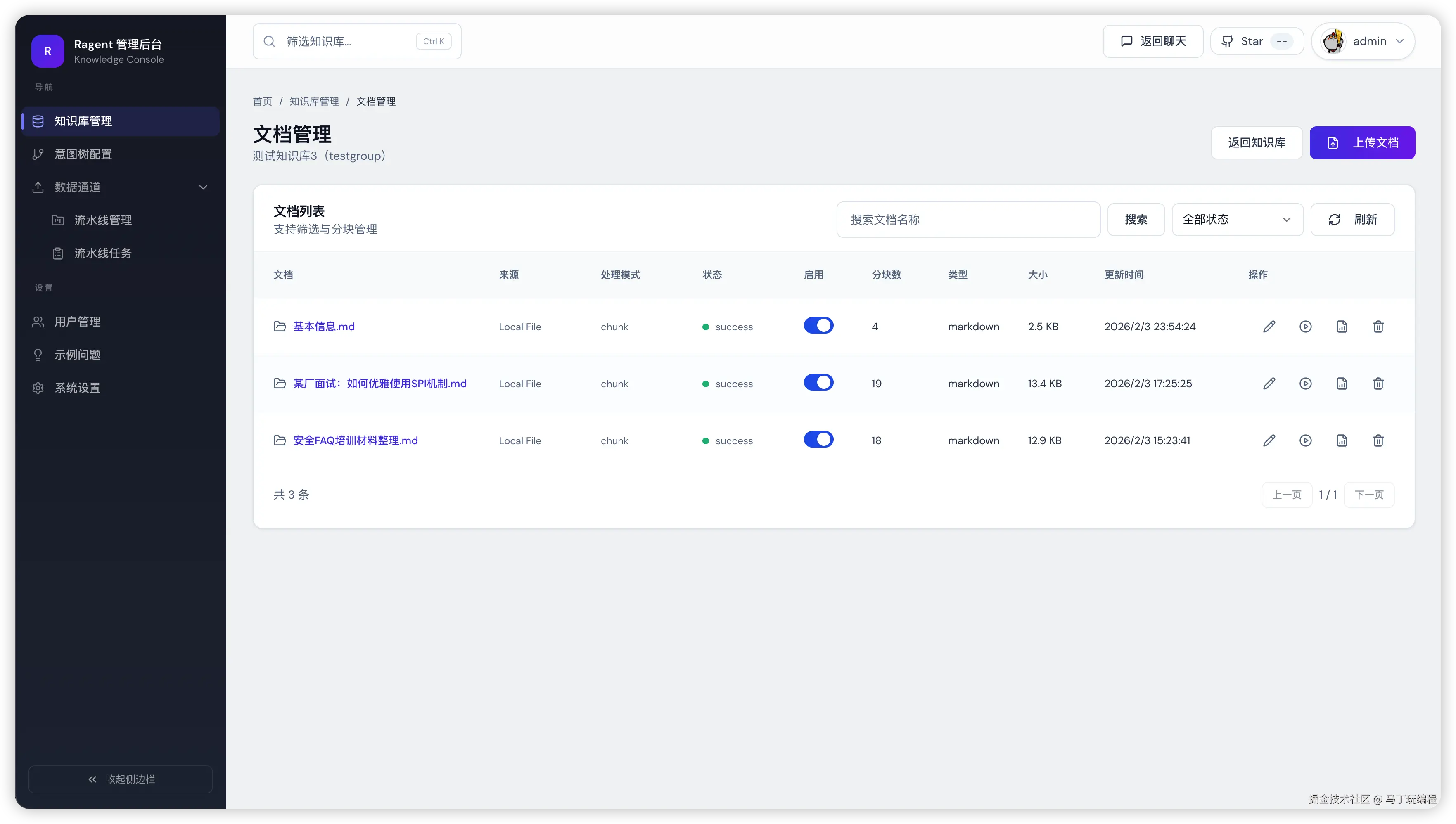Click play/run icon for 某厂面试 document
The height and width of the screenshot is (824, 1456).
1305,384
